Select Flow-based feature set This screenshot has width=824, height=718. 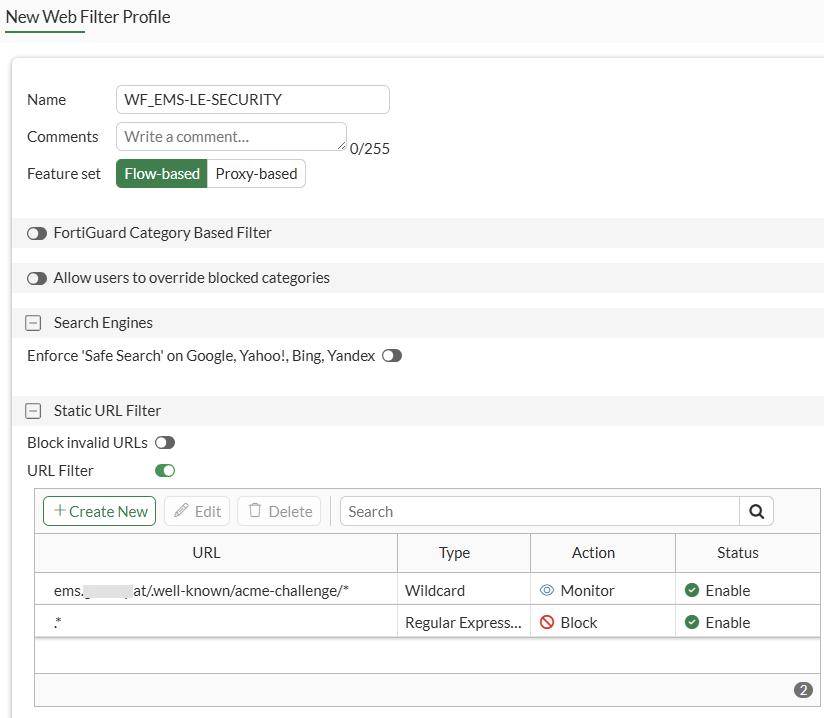tap(162, 173)
